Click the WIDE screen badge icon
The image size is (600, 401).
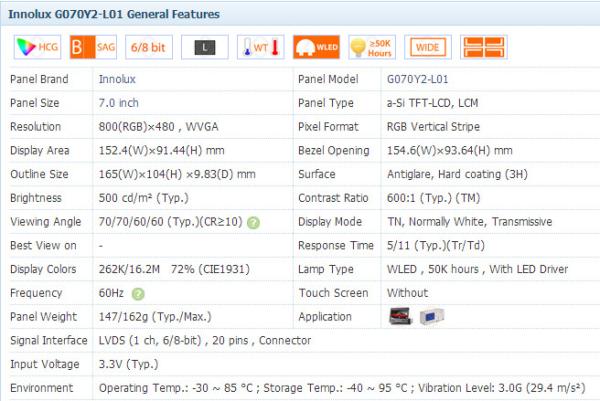pos(428,47)
